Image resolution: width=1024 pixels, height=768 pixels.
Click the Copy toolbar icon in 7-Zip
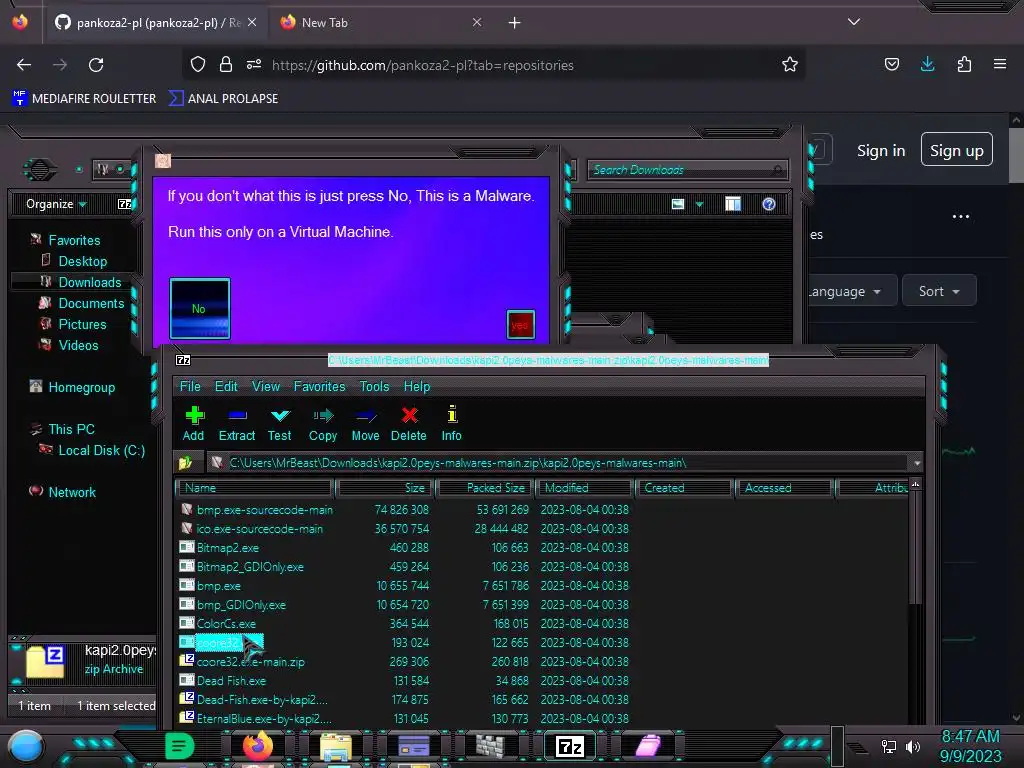(x=323, y=424)
